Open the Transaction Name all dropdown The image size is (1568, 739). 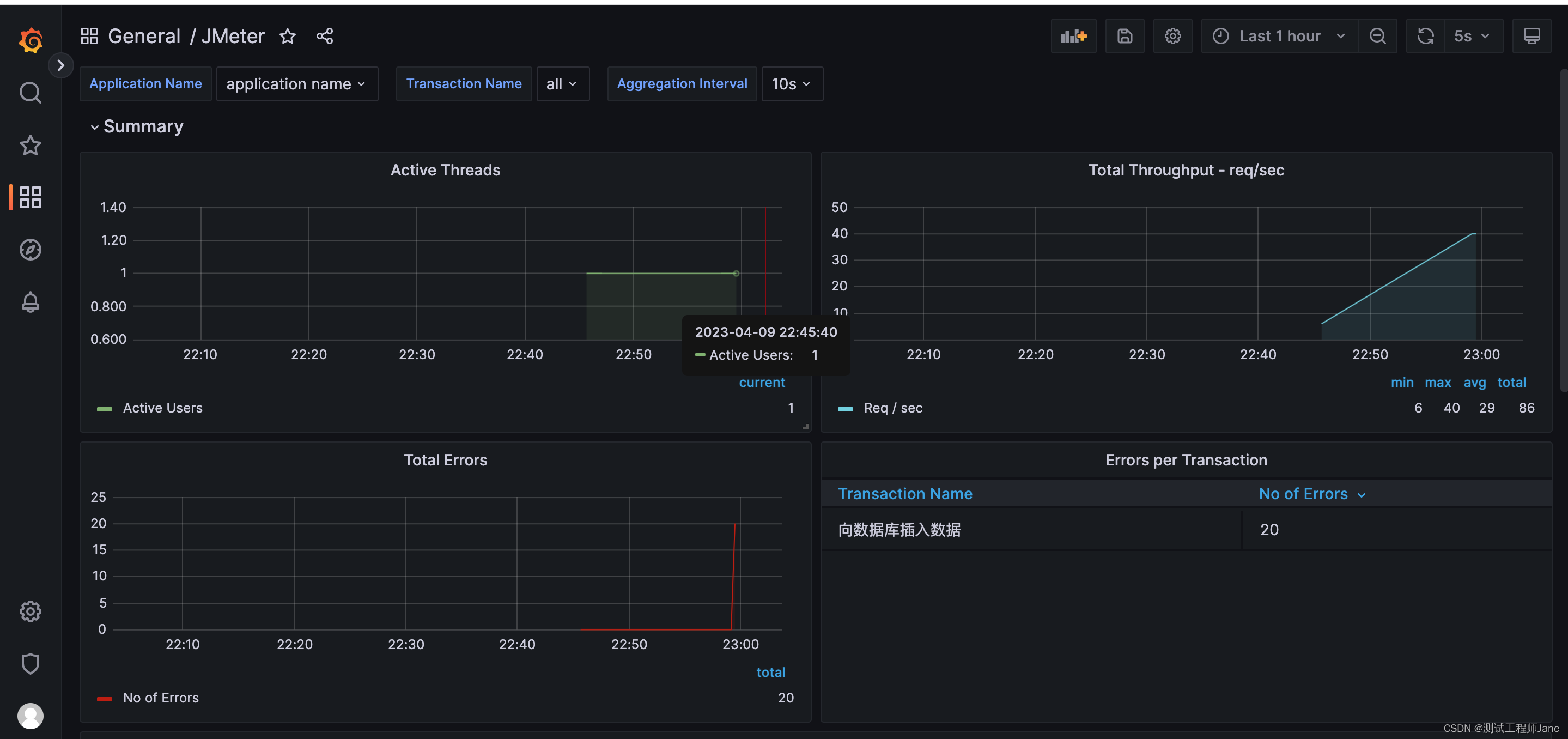tap(562, 83)
